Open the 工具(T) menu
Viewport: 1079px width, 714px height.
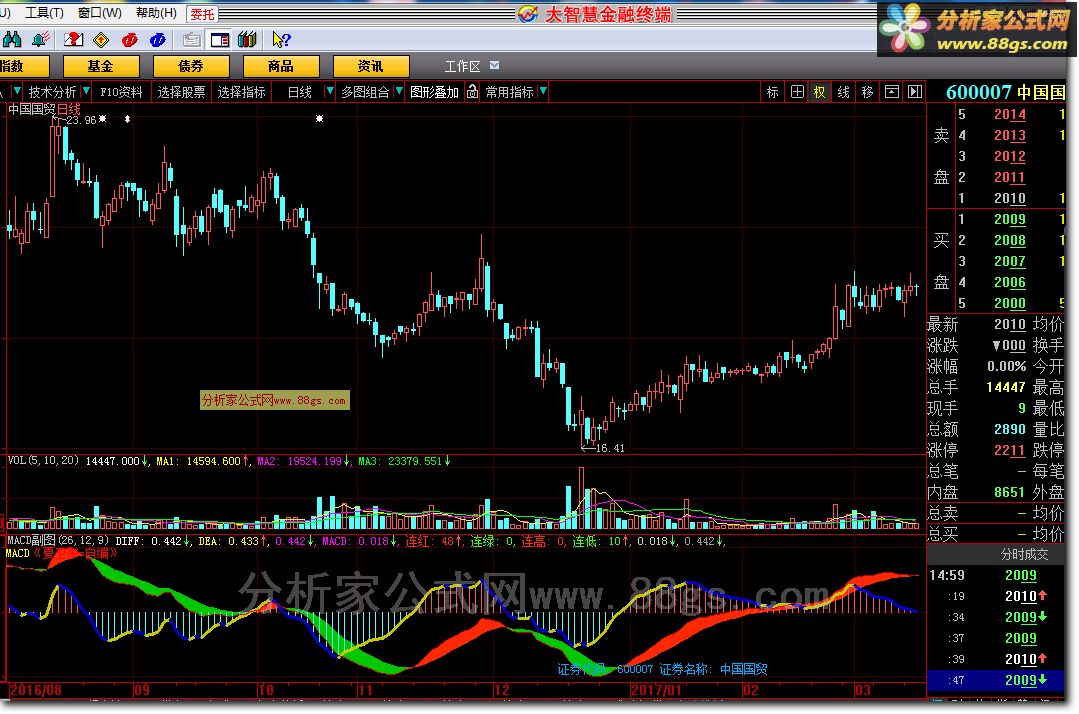click(x=44, y=13)
